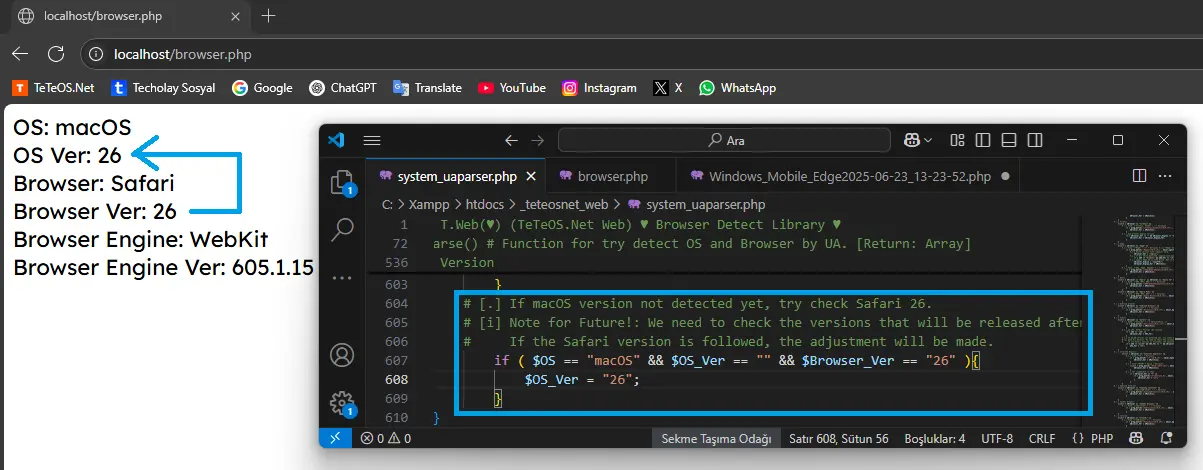Open the VS Code hamburger menu
The image size is (1203, 470).
pyautogui.click(x=372, y=140)
